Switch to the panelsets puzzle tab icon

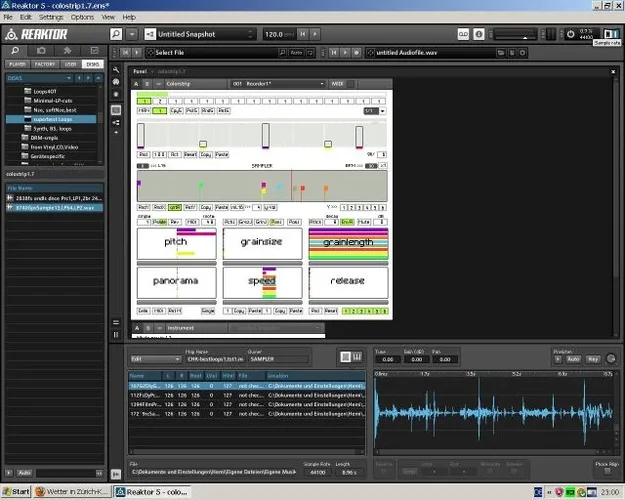[x=67, y=51]
